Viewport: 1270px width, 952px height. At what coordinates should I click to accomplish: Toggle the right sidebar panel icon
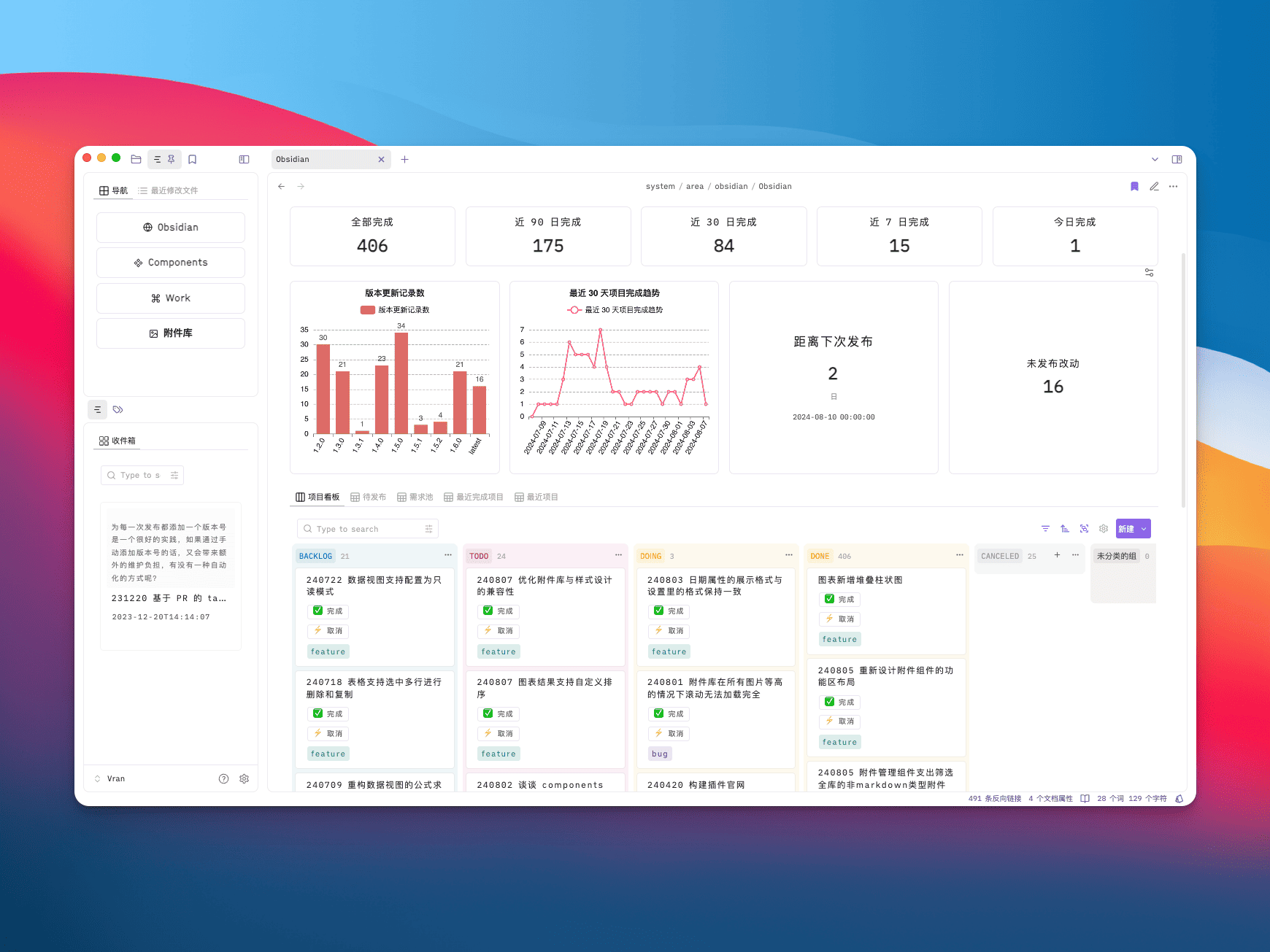click(1177, 159)
